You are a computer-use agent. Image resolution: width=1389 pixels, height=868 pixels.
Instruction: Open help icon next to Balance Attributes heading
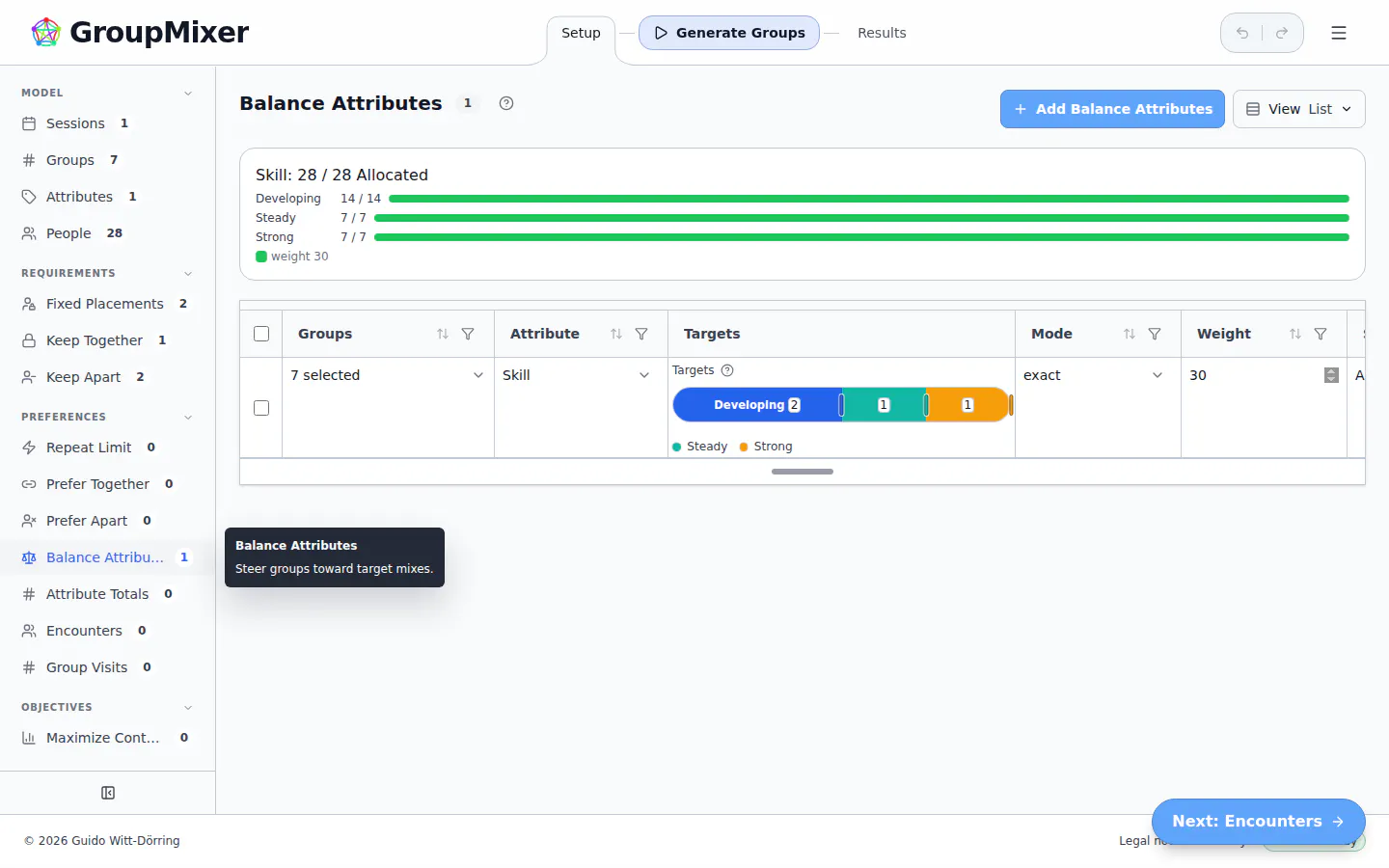(506, 103)
